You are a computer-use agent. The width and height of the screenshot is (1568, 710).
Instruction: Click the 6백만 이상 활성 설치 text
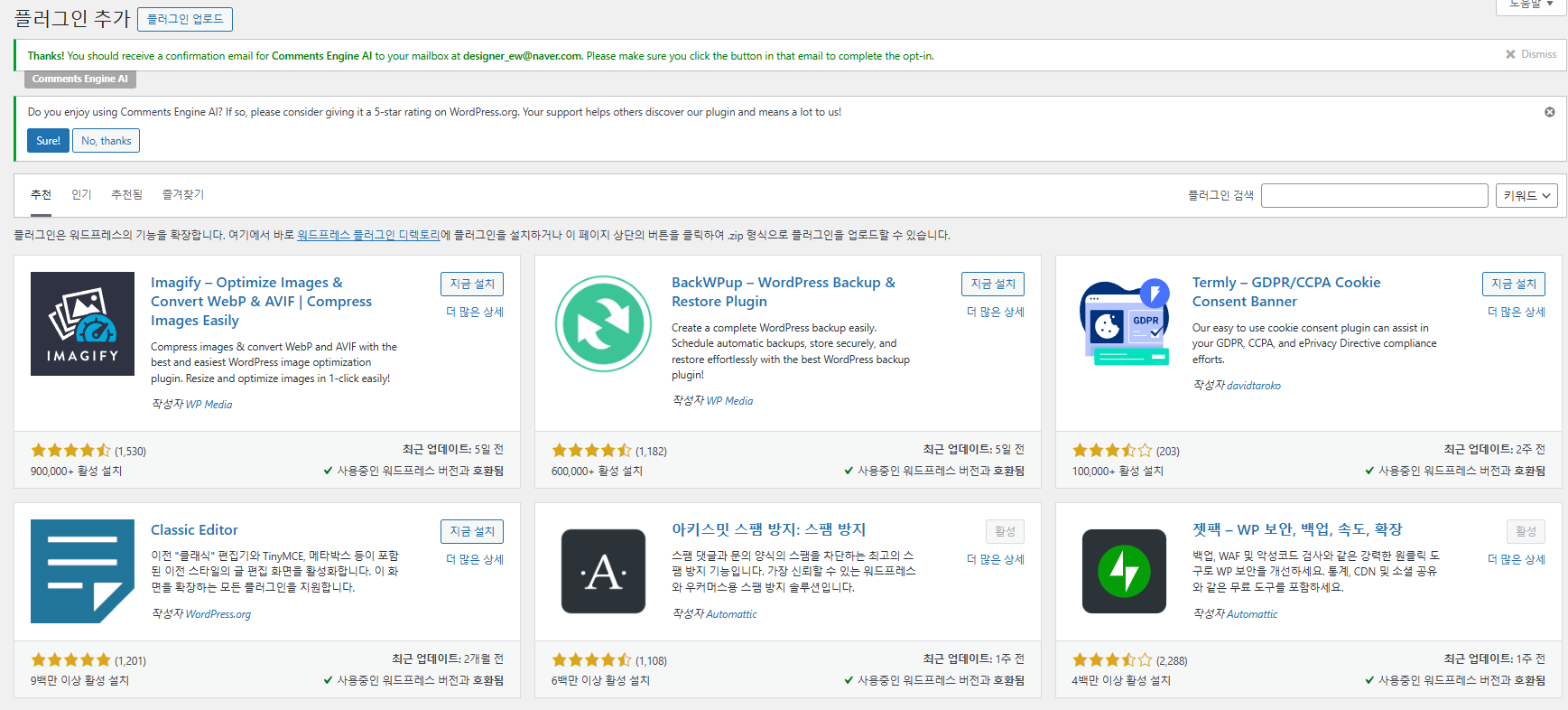(x=600, y=681)
